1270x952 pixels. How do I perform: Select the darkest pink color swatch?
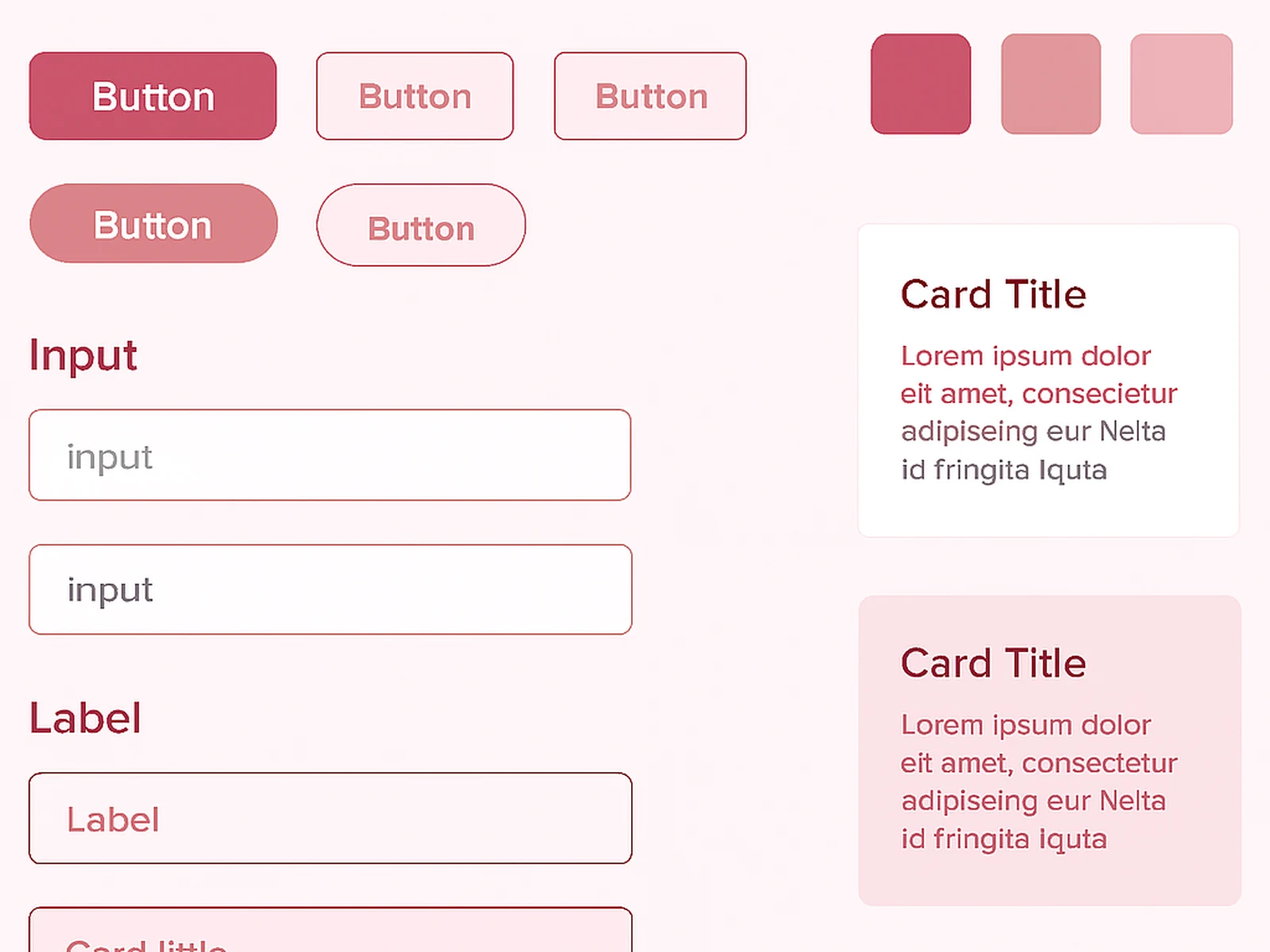(921, 83)
